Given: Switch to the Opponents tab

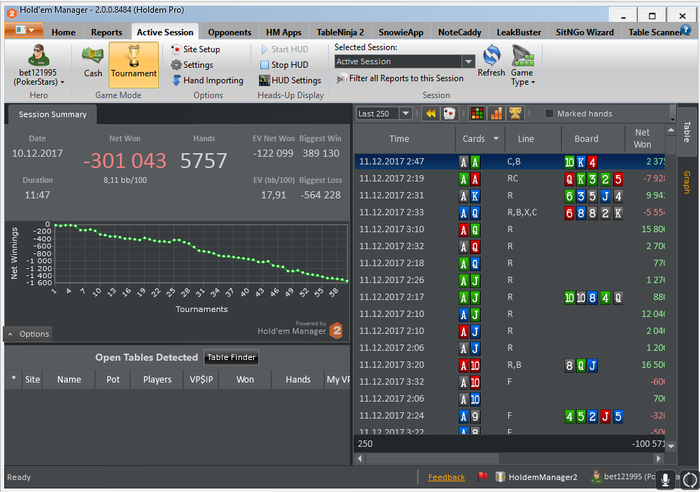Looking at the screenshot, I should pos(229,32).
